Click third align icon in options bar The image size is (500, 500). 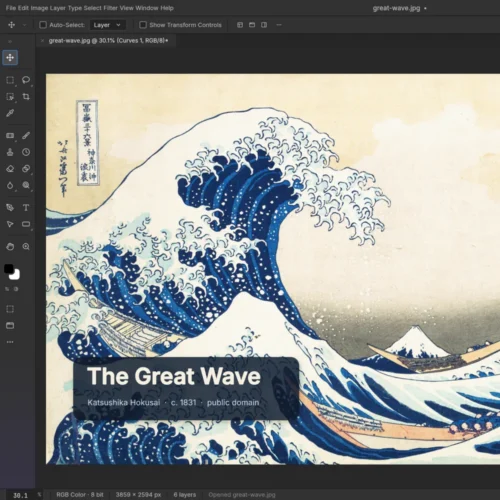pyautogui.click(x=264, y=25)
